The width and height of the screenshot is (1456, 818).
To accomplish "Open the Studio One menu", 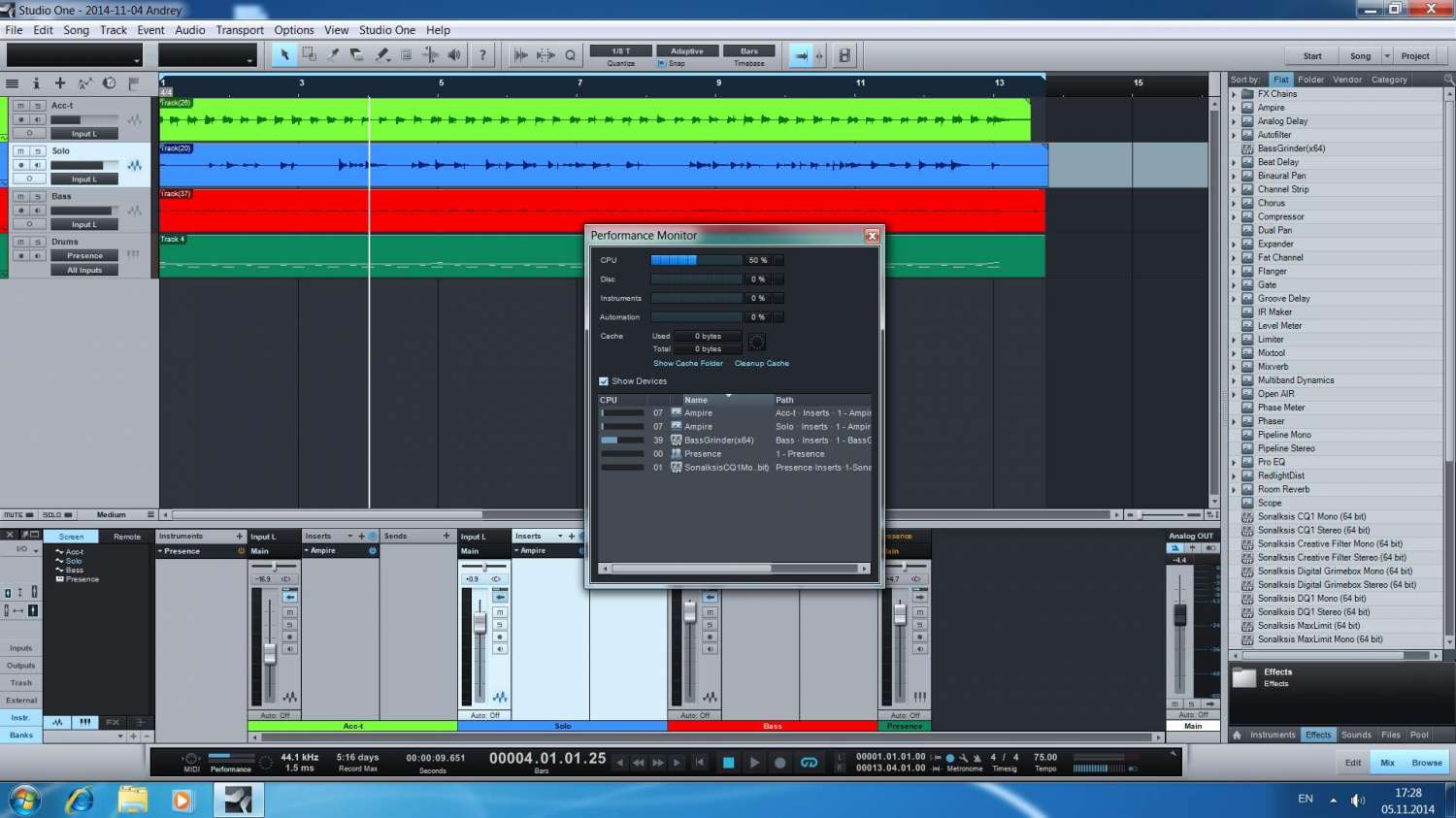I will (x=387, y=30).
